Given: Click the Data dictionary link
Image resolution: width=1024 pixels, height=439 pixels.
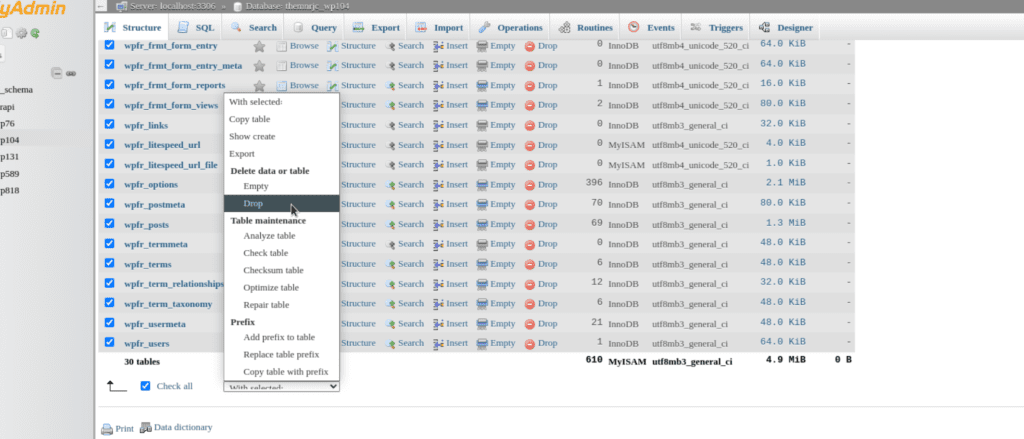Looking at the screenshot, I should click(183, 427).
